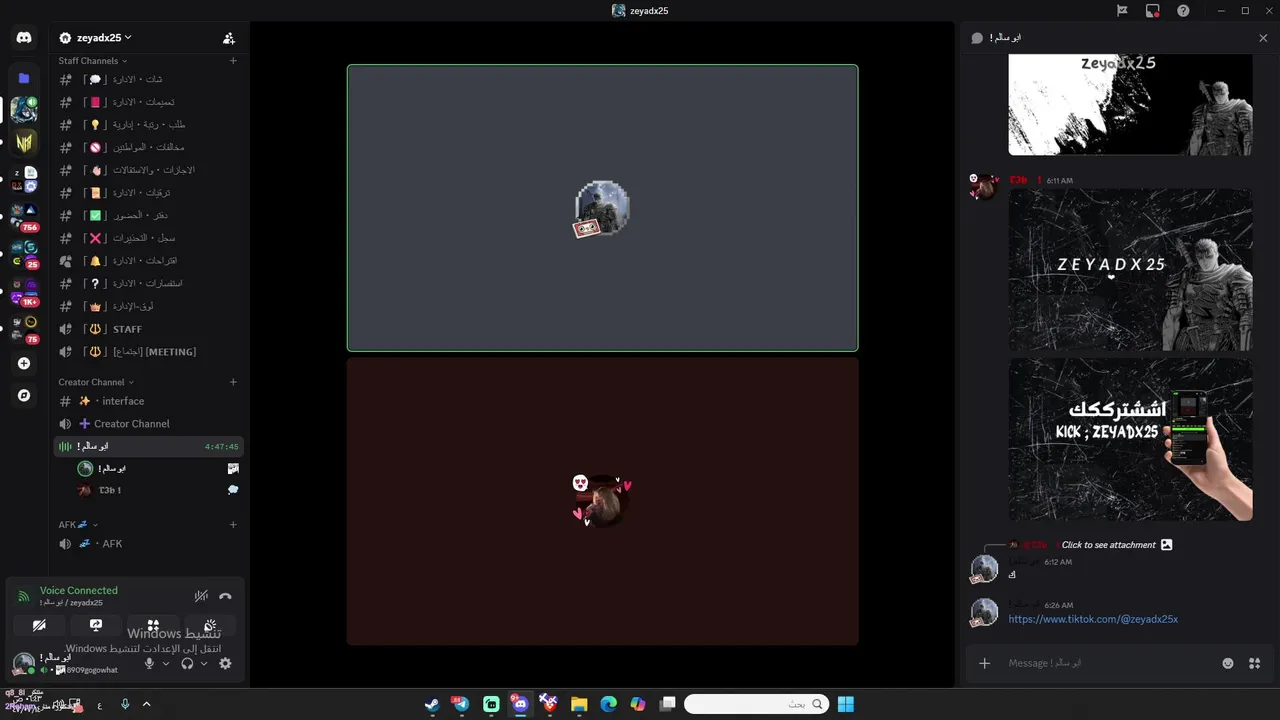The height and width of the screenshot is (720, 1280).
Task: Open activities launcher button
Action: pos(153,625)
